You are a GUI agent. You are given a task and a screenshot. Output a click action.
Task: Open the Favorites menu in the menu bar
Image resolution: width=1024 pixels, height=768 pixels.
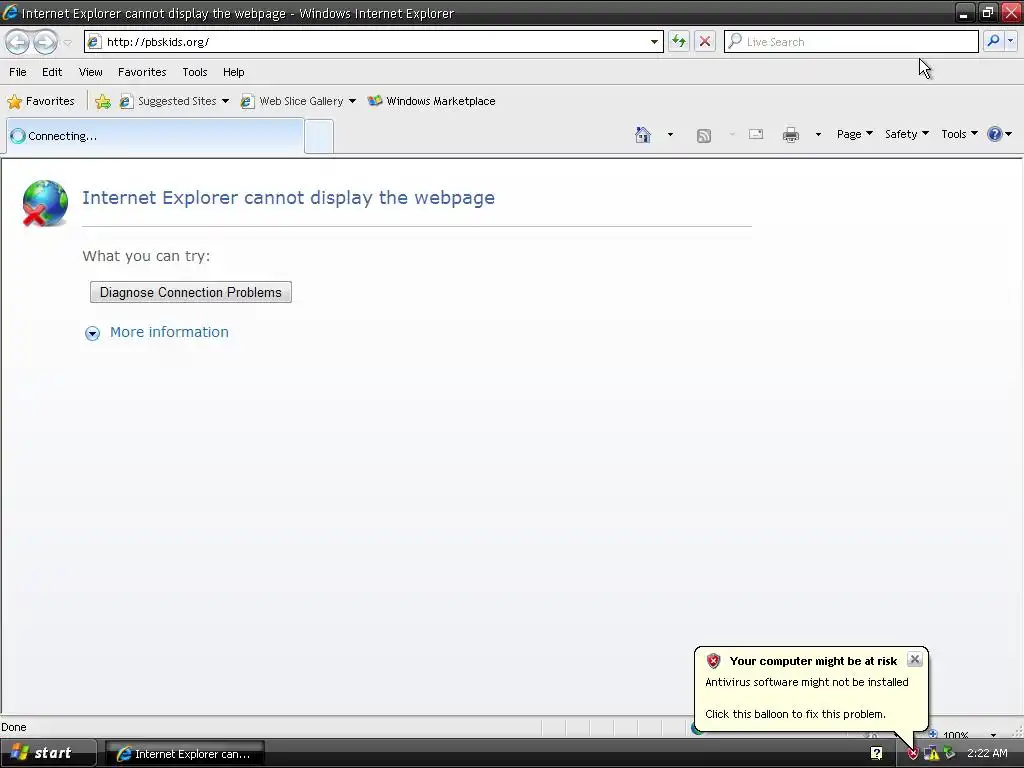click(142, 72)
